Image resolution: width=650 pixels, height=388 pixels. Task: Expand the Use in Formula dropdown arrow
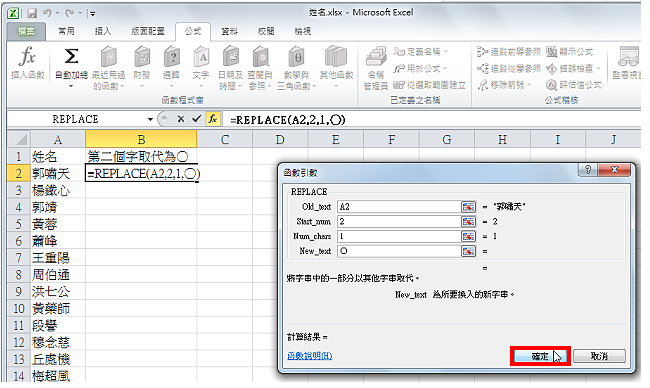pos(445,68)
